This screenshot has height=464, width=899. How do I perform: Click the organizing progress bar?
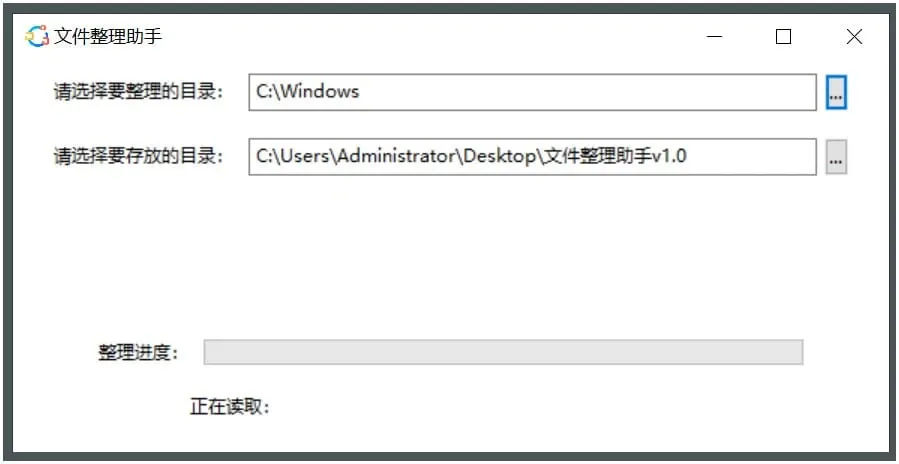click(503, 352)
